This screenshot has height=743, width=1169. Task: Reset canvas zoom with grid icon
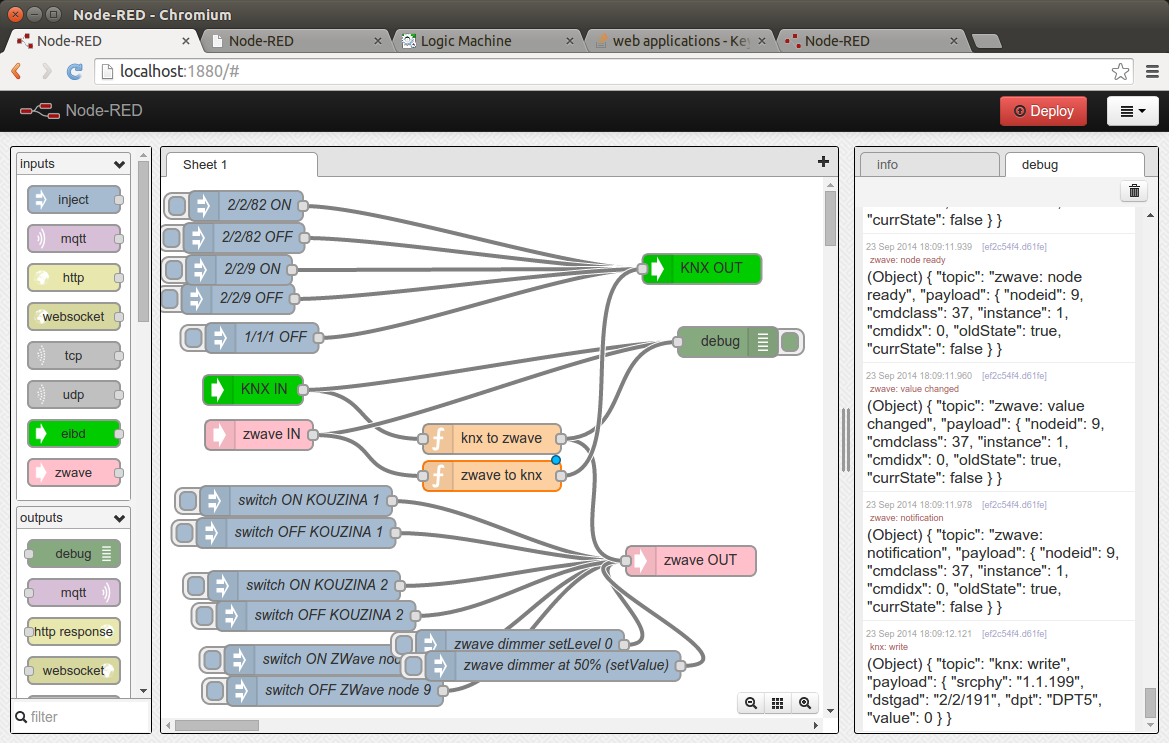click(x=778, y=703)
